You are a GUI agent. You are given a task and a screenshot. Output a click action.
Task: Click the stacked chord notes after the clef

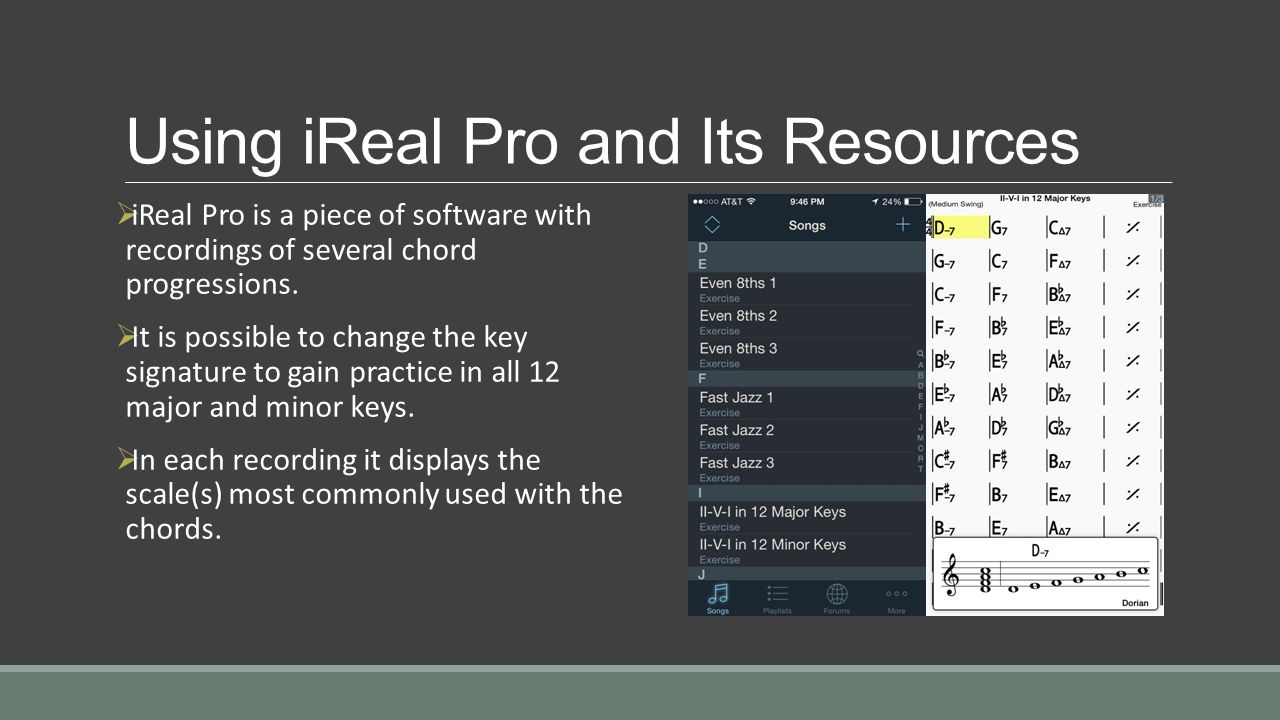coord(985,580)
